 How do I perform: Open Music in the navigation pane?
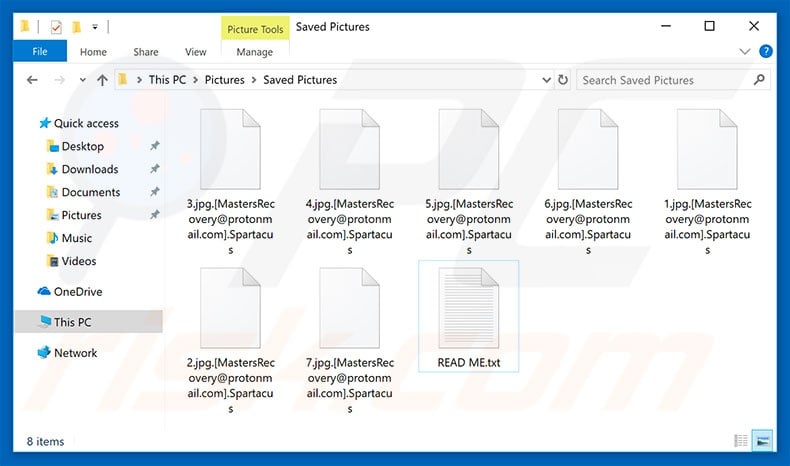tap(77, 238)
